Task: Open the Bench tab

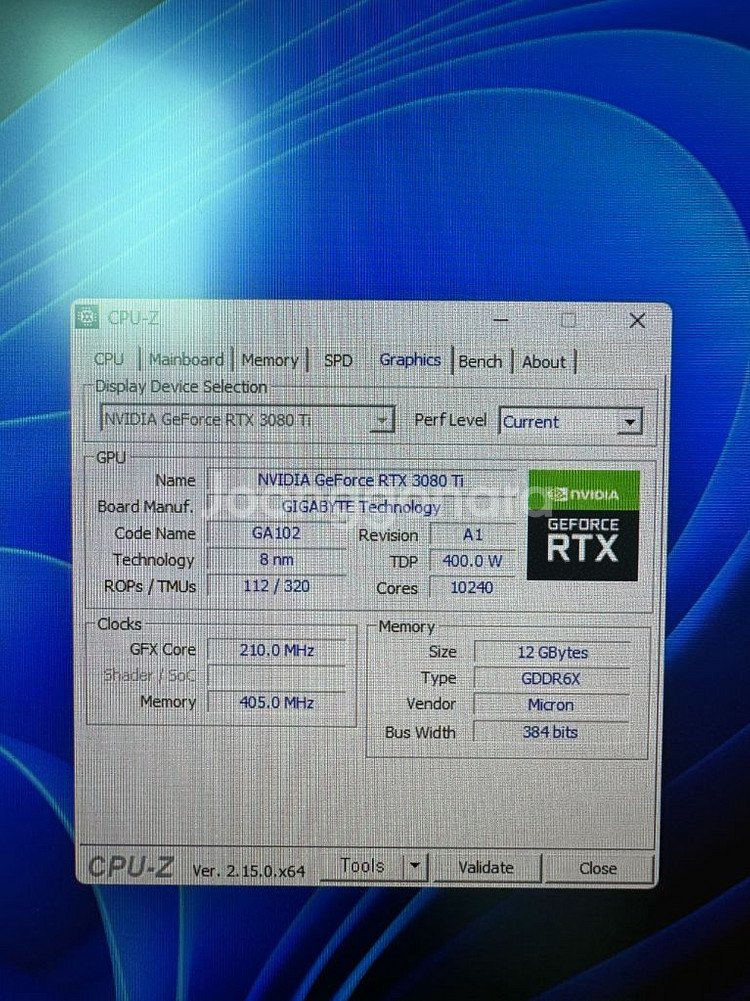Action: tap(481, 361)
